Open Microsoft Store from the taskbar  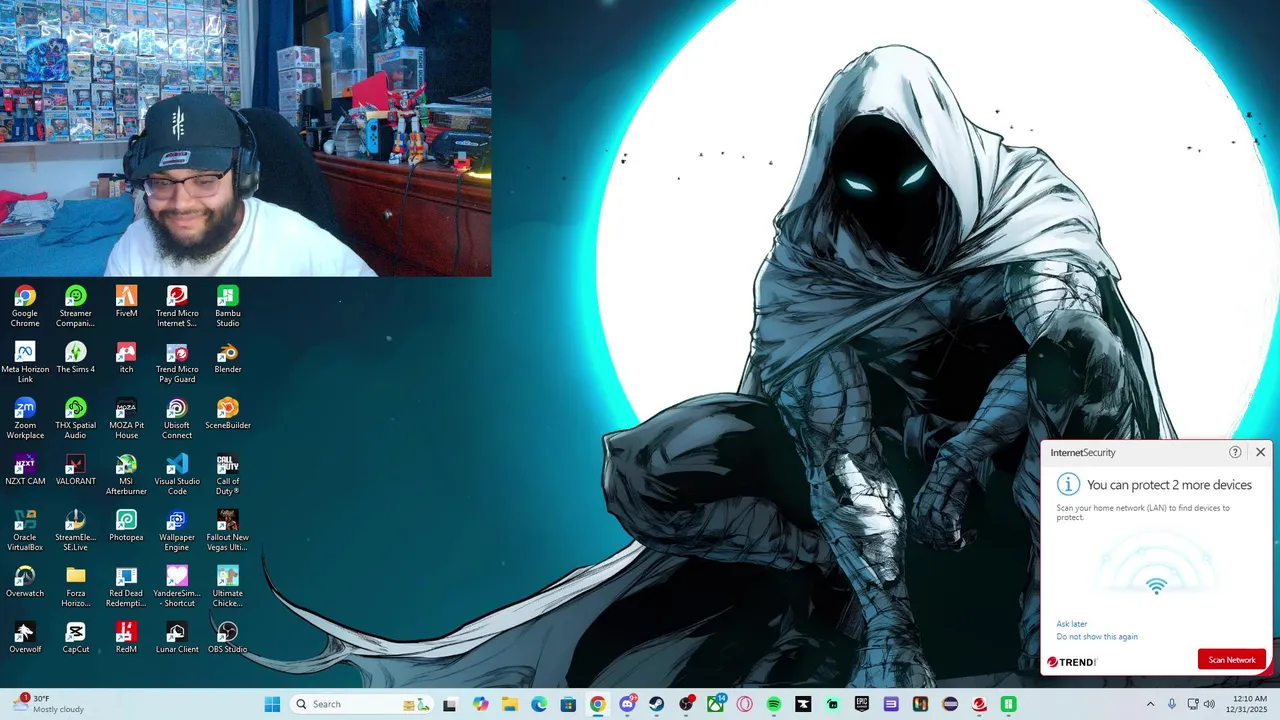(568, 704)
